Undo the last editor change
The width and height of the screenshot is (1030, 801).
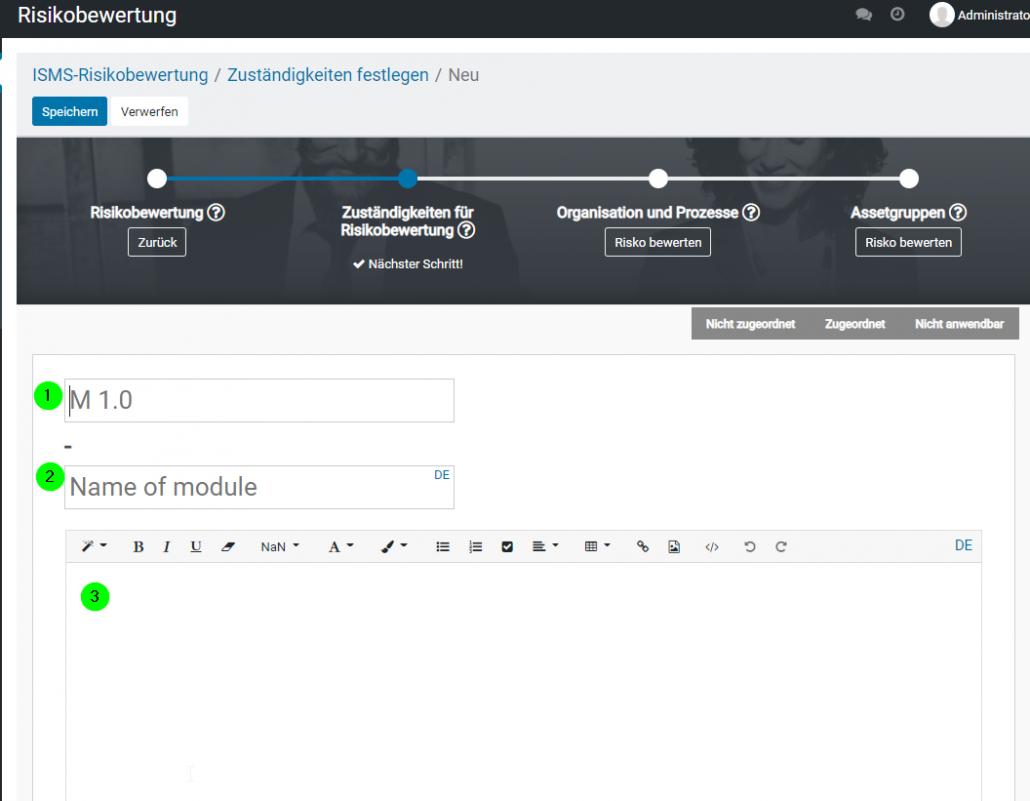pos(749,547)
